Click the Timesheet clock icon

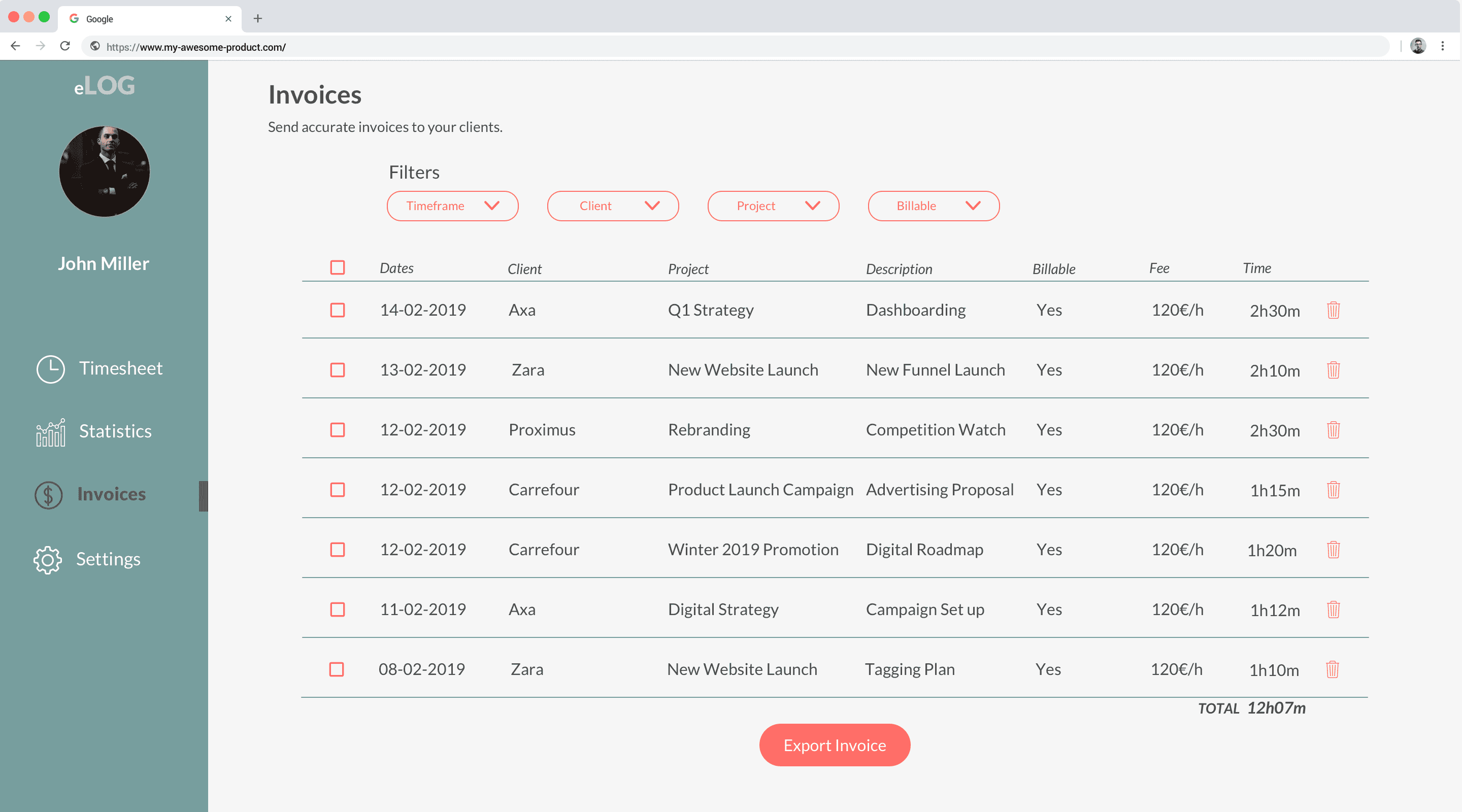pos(51,369)
